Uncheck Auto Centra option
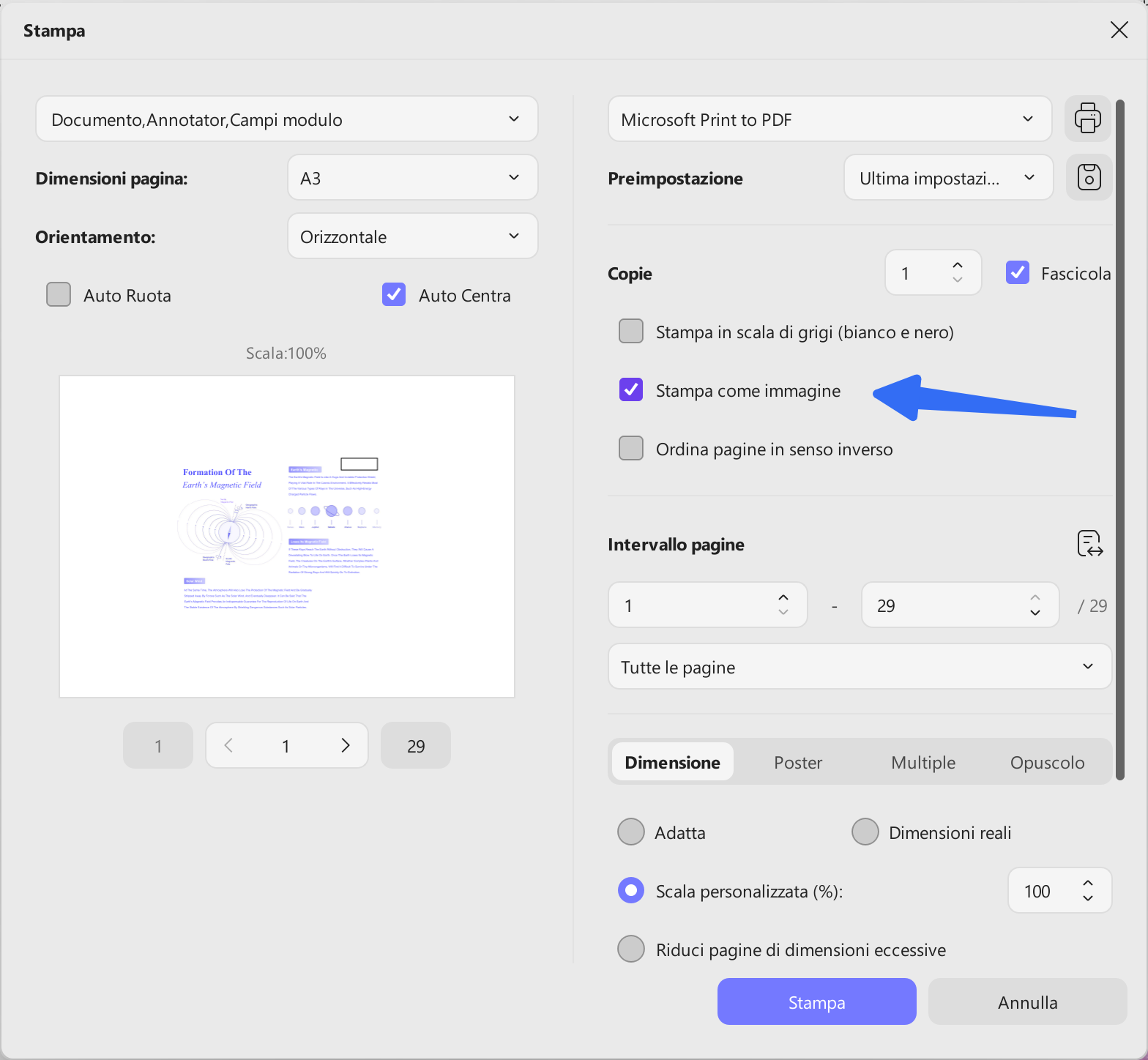The width and height of the screenshot is (1148, 1060). (394, 294)
